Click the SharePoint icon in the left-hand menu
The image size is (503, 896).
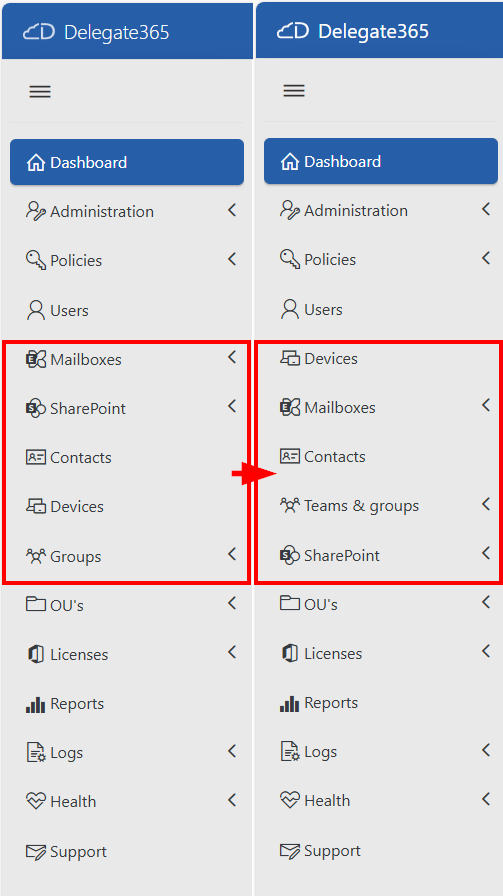tap(36, 409)
